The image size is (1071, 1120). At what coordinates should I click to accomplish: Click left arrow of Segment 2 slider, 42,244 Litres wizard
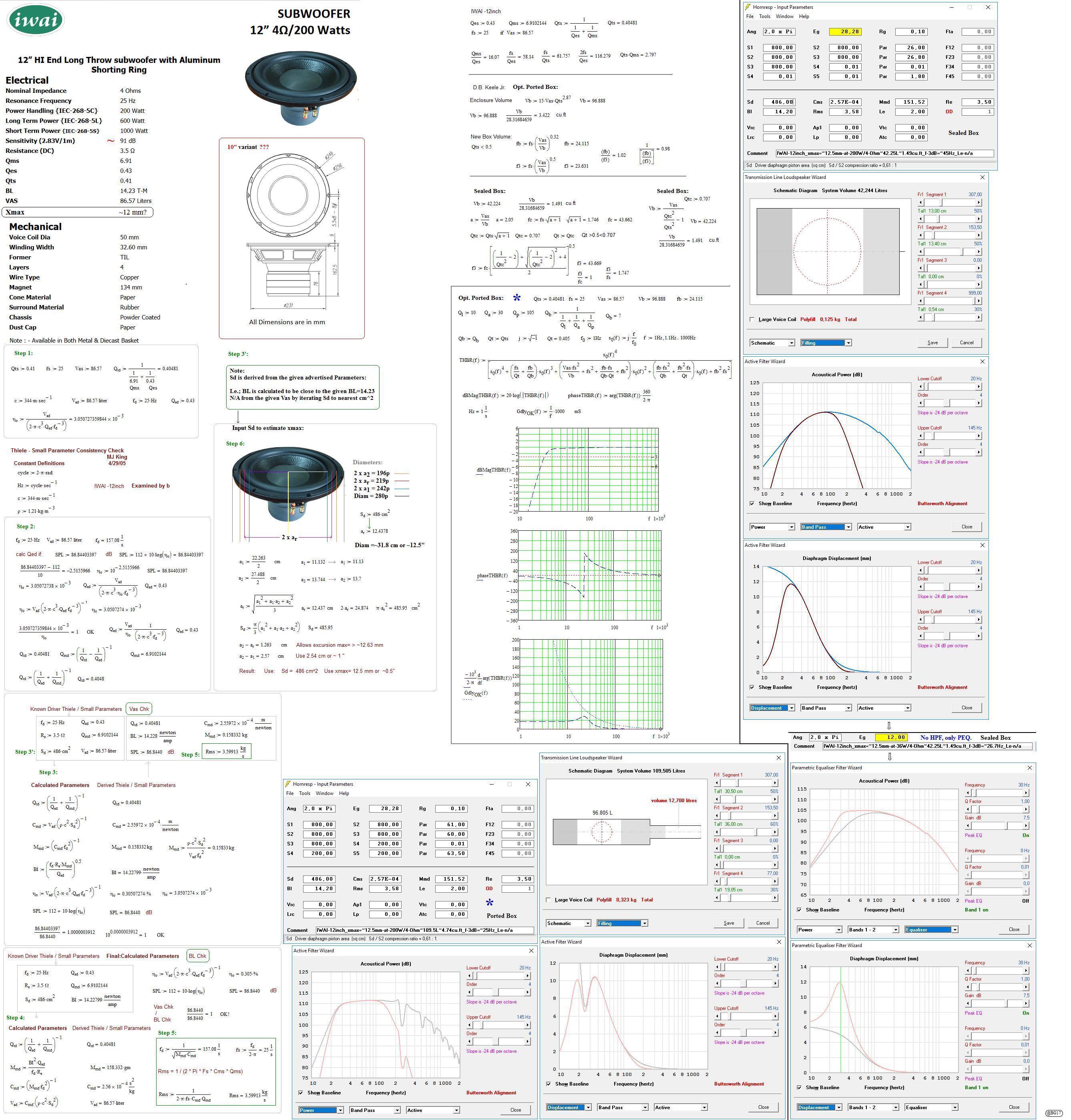[x=920, y=235]
